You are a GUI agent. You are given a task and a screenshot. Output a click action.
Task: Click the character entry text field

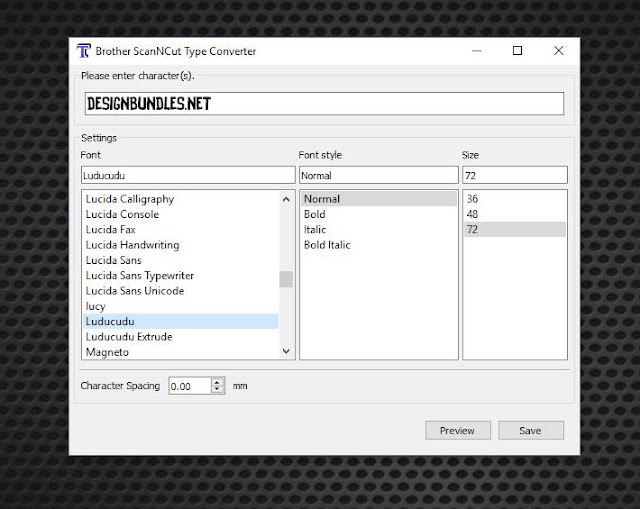[324, 104]
